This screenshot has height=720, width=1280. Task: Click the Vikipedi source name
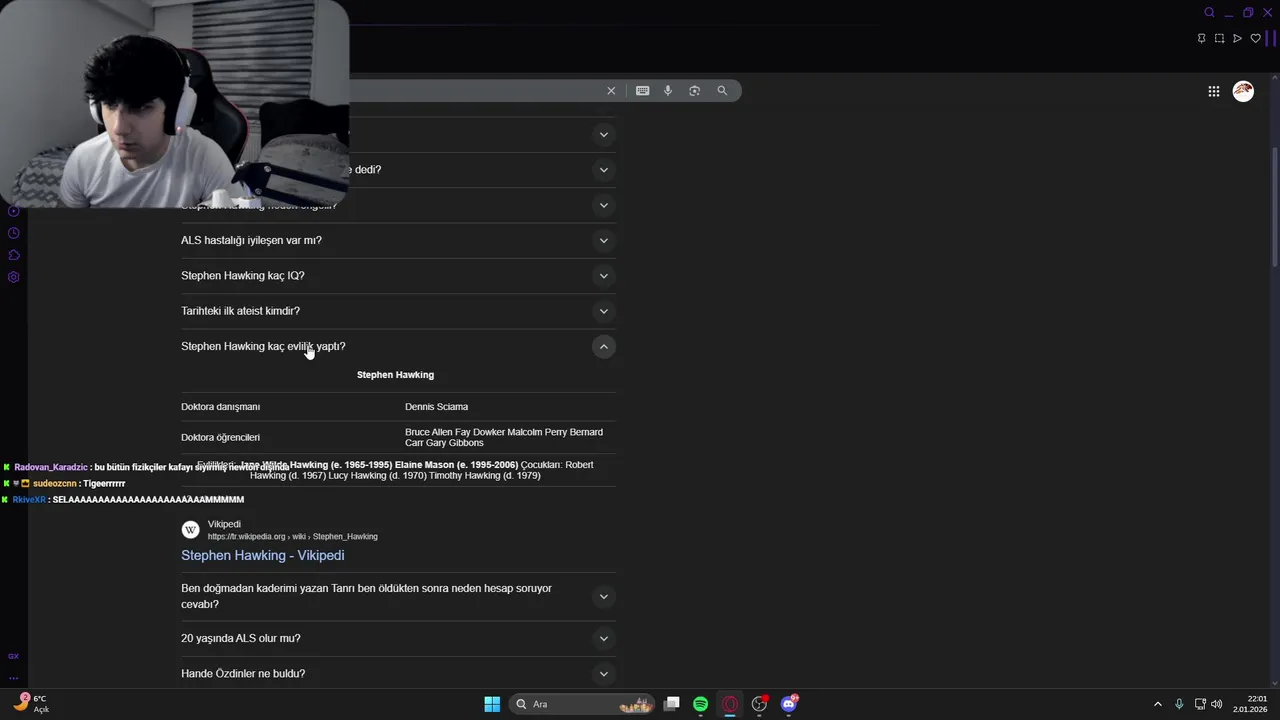tap(224, 524)
